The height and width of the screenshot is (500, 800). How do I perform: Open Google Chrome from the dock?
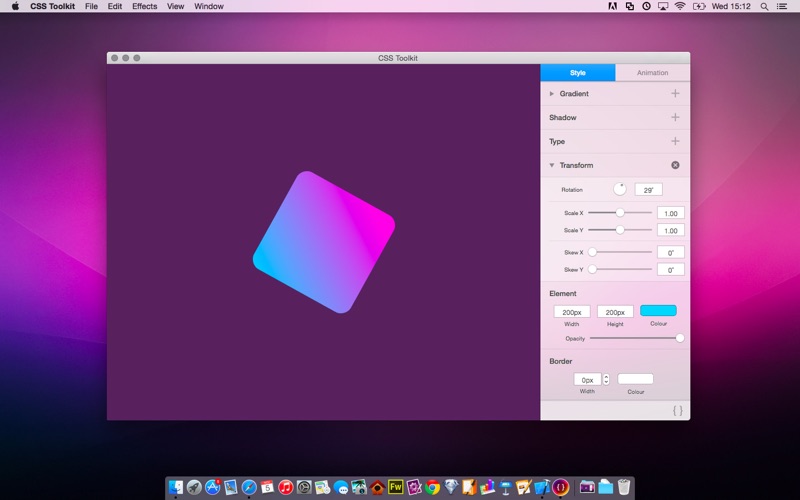tap(432, 488)
